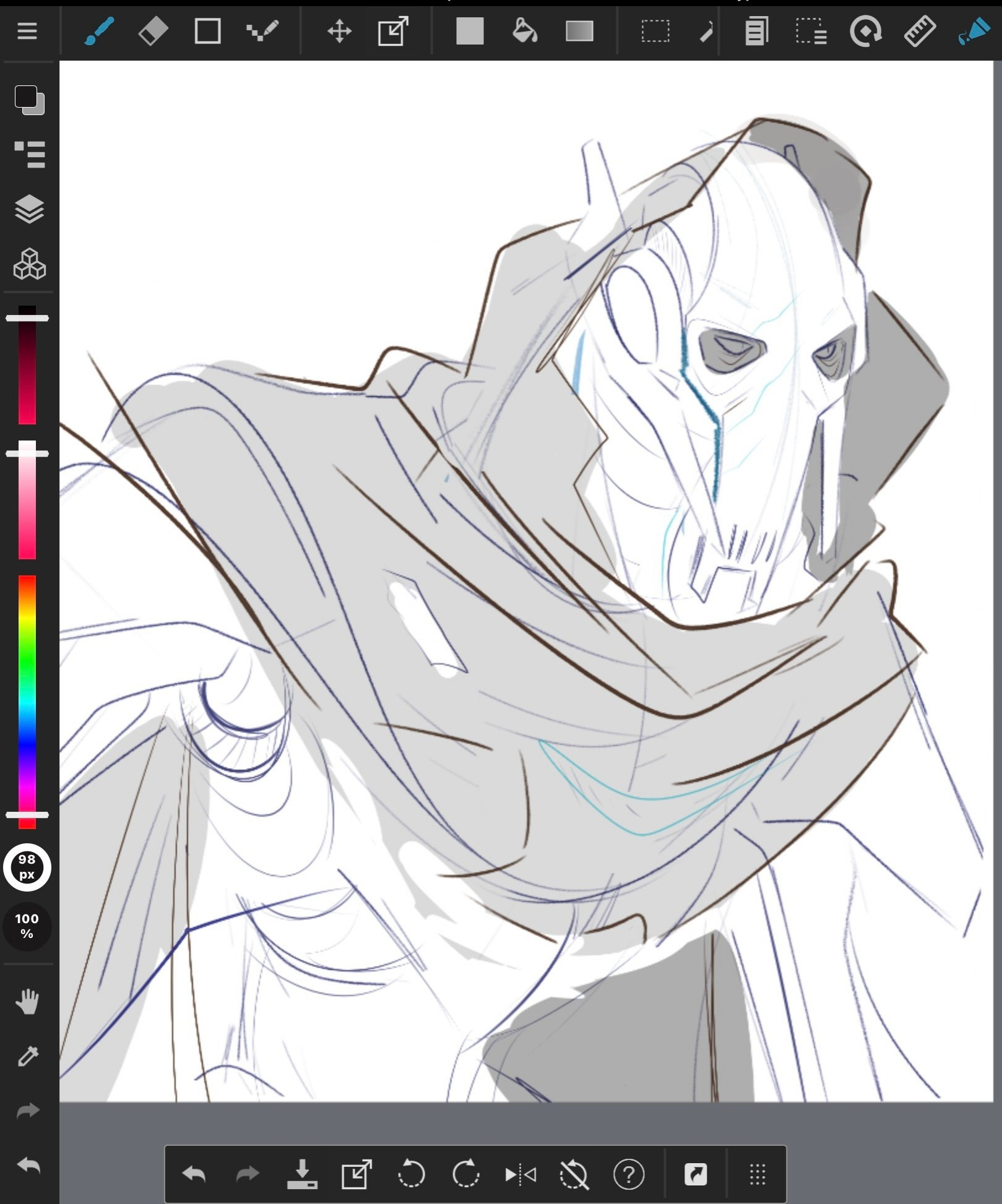Screen dimensions: 1002x1204
Task: Open the rotate canvas tool
Action: pos(865,31)
